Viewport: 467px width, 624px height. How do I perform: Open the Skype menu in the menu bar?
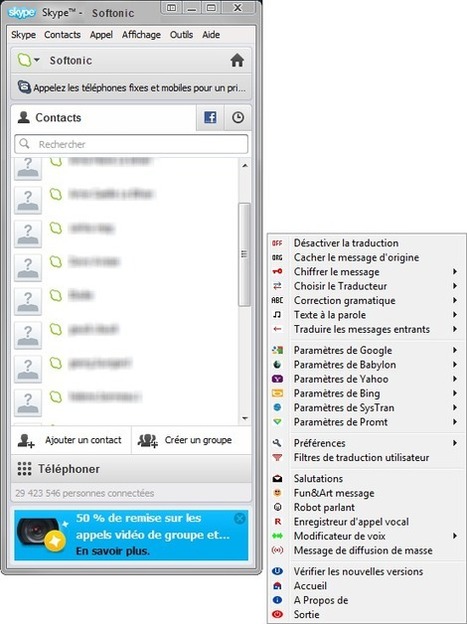coord(23,35)
